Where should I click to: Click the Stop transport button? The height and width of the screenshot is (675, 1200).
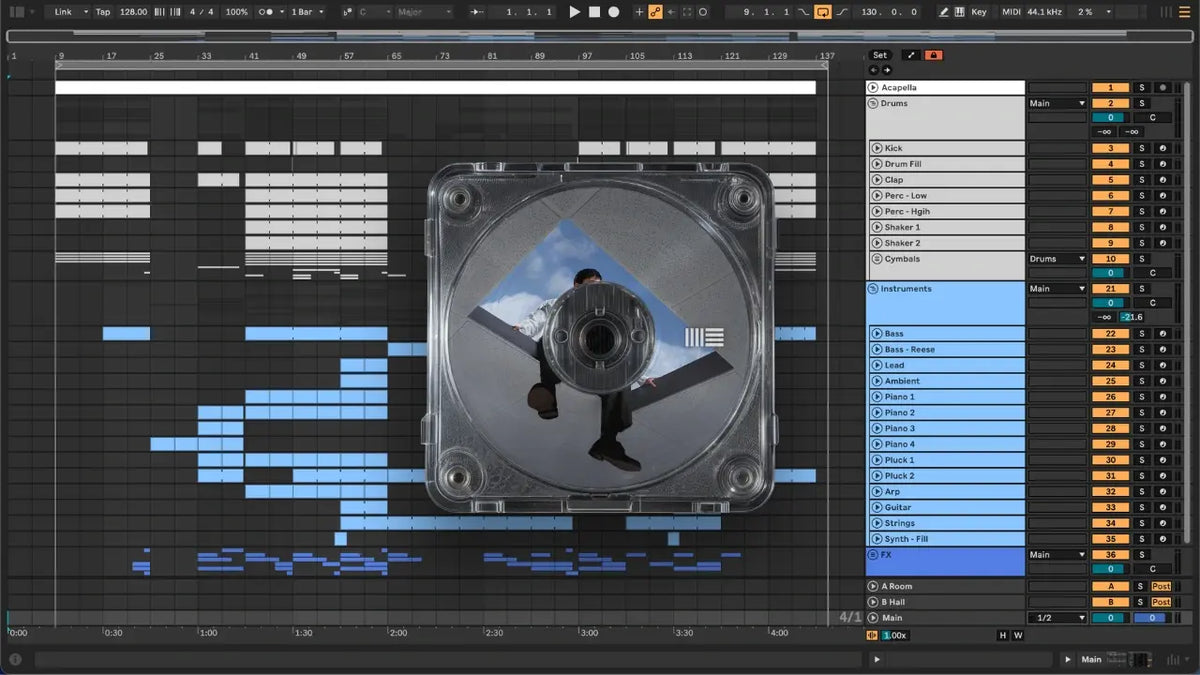(594, 12)
